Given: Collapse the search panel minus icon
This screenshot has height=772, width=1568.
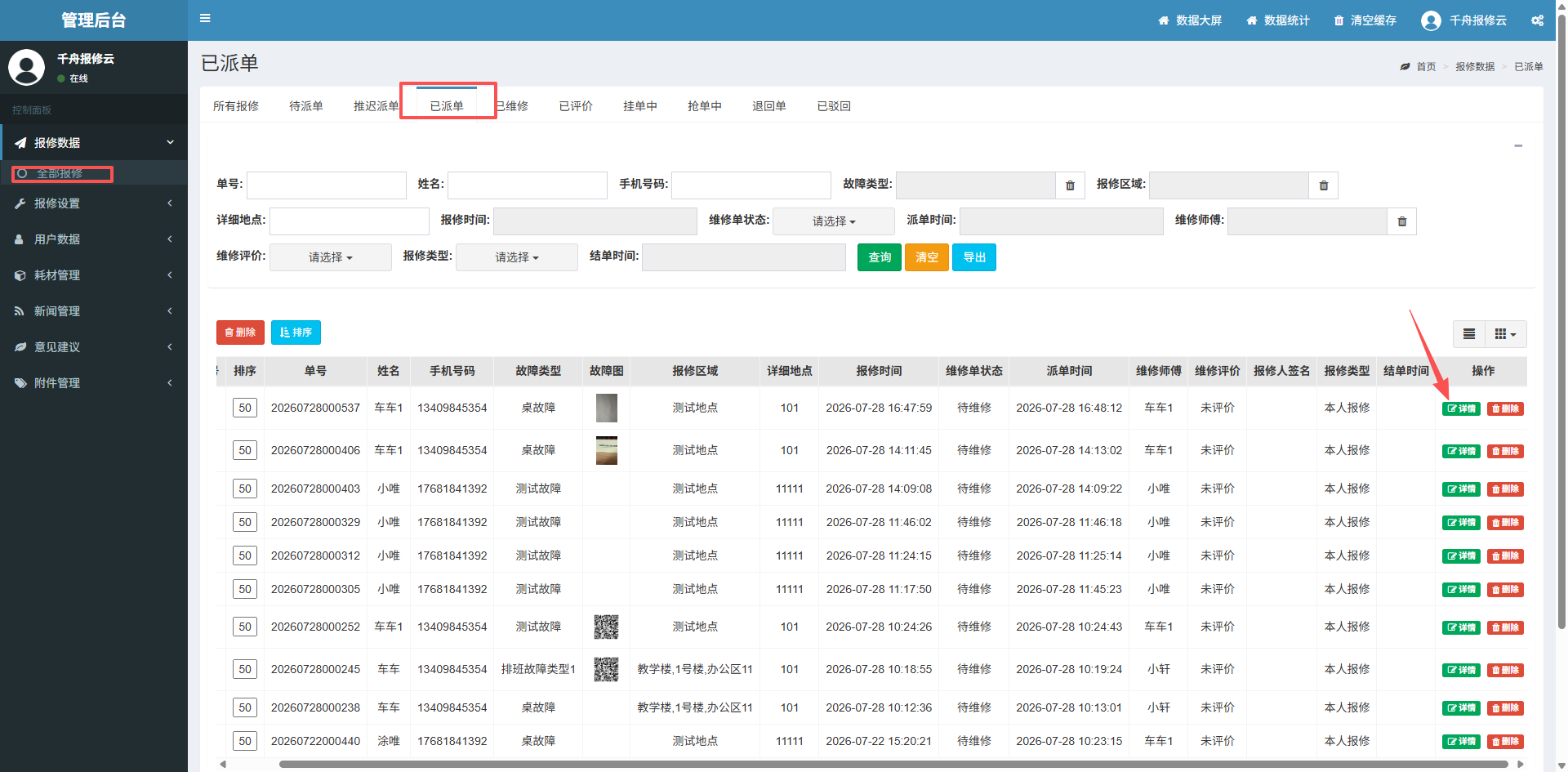Looking at the screenshot, I should coord(1518,146).
